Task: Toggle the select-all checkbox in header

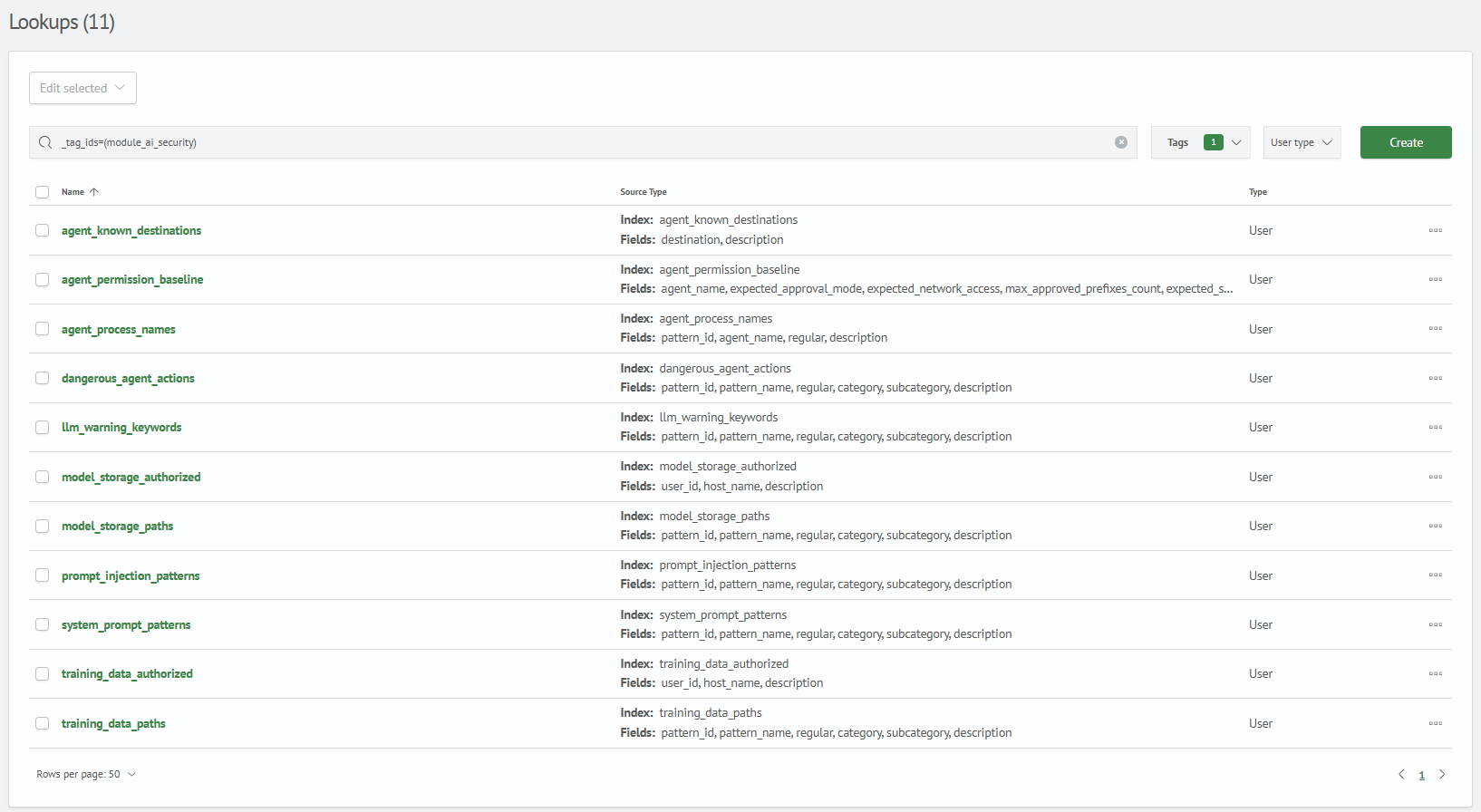Action: [x=42, y=192]
